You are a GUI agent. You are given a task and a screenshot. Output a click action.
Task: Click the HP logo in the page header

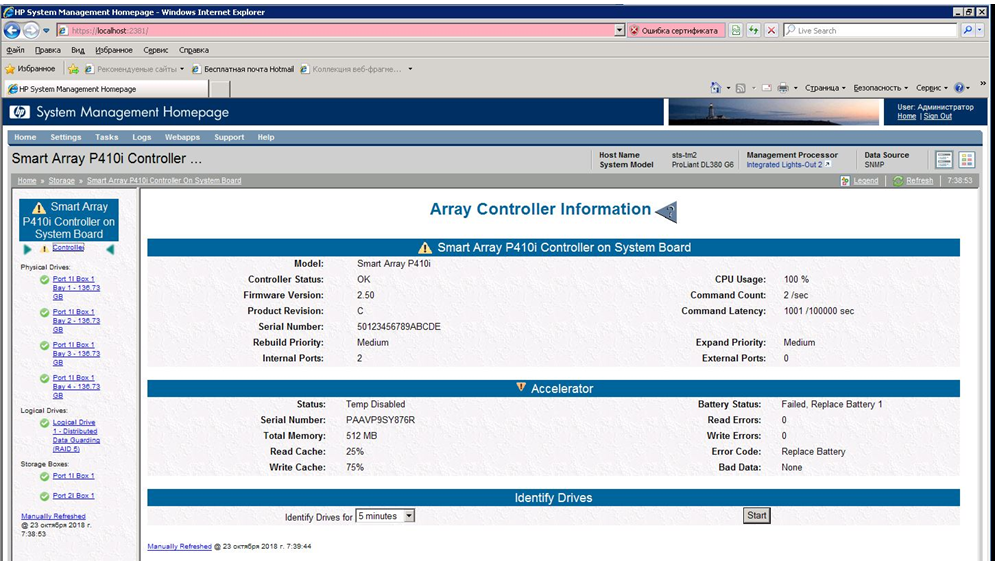[x=19, y=112]
